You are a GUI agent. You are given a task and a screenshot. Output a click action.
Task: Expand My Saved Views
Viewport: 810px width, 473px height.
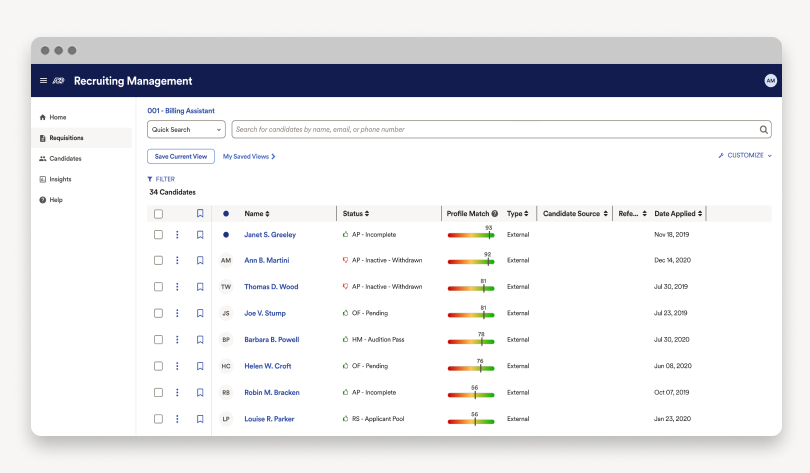(249, 156)
